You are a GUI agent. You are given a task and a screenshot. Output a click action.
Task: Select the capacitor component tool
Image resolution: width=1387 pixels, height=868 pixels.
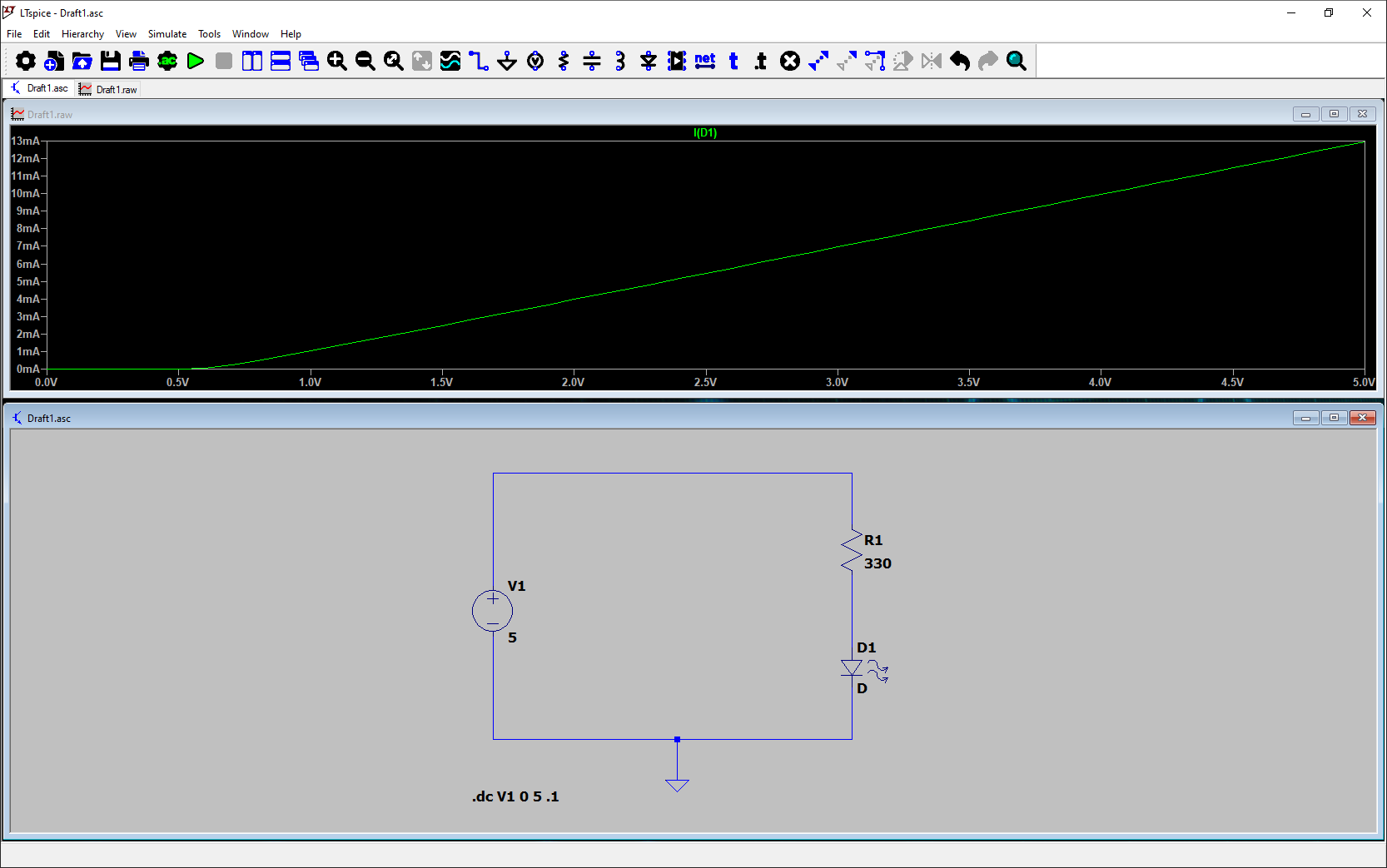tap(592, 61)
